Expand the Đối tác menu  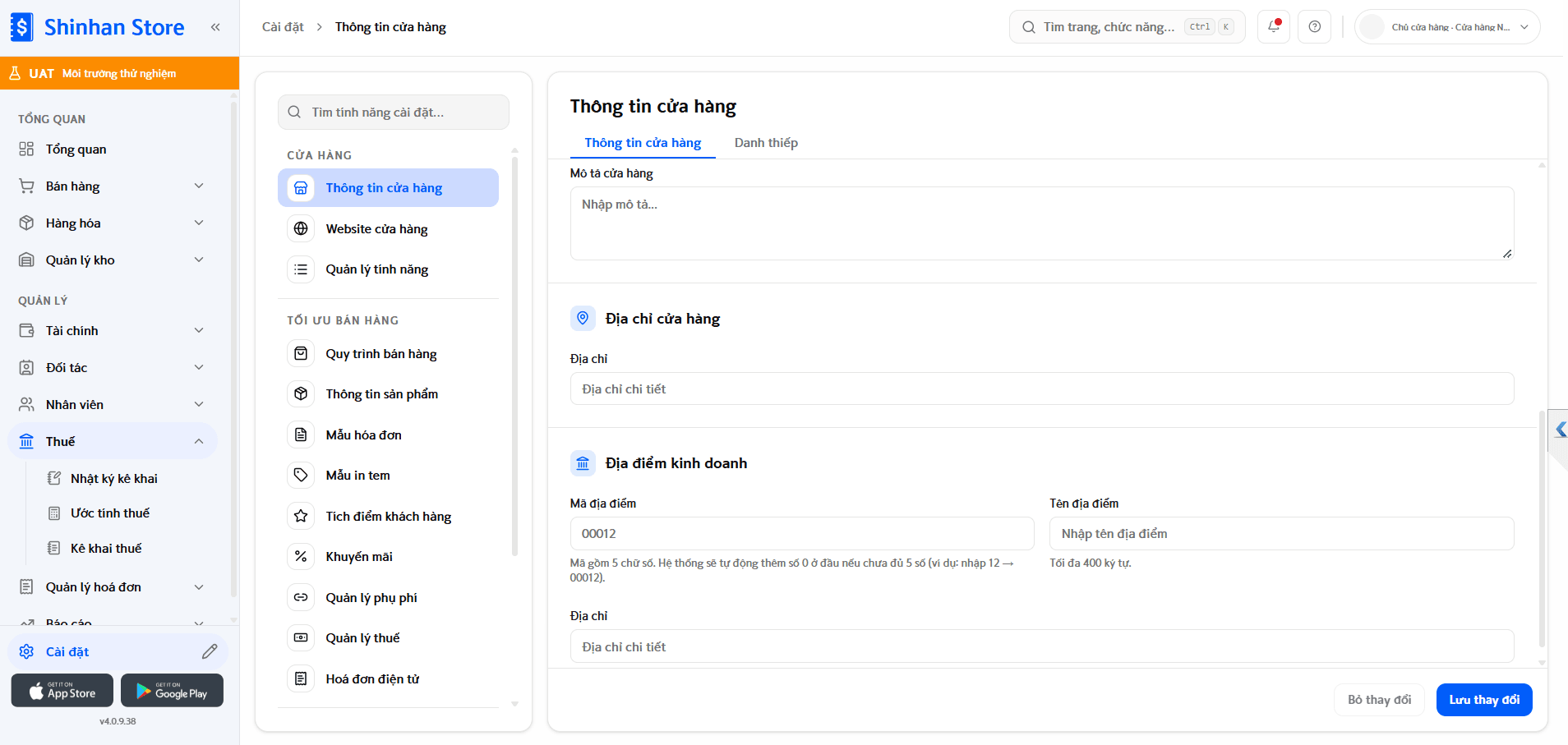click(113, 368)
